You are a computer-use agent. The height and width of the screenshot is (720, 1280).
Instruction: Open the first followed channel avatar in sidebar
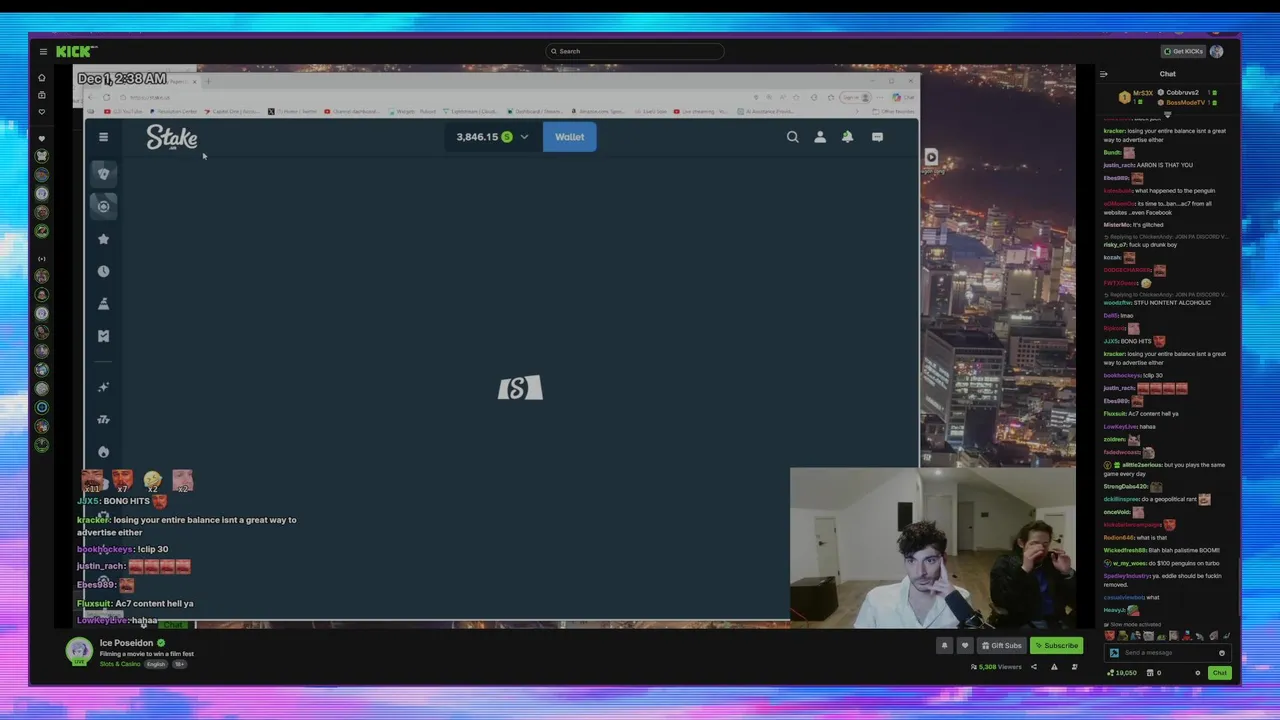pyautogui.click(x=41, y=156)
